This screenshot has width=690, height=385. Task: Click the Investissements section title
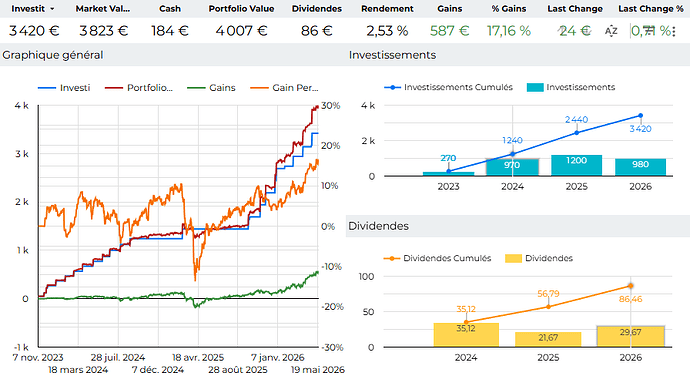click(x=393, y=55)
